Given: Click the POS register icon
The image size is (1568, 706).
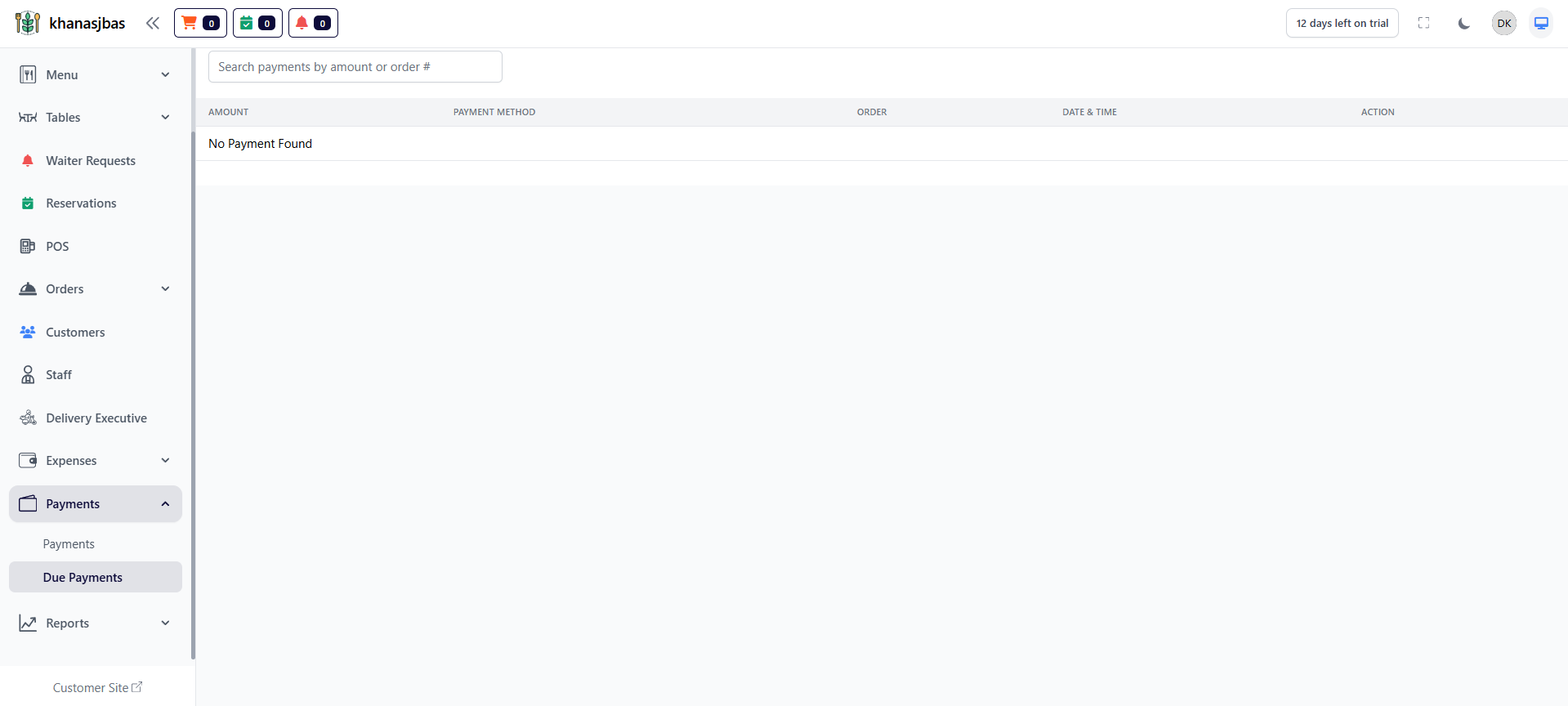Looking at the screenshot, I should click(28, 246).
